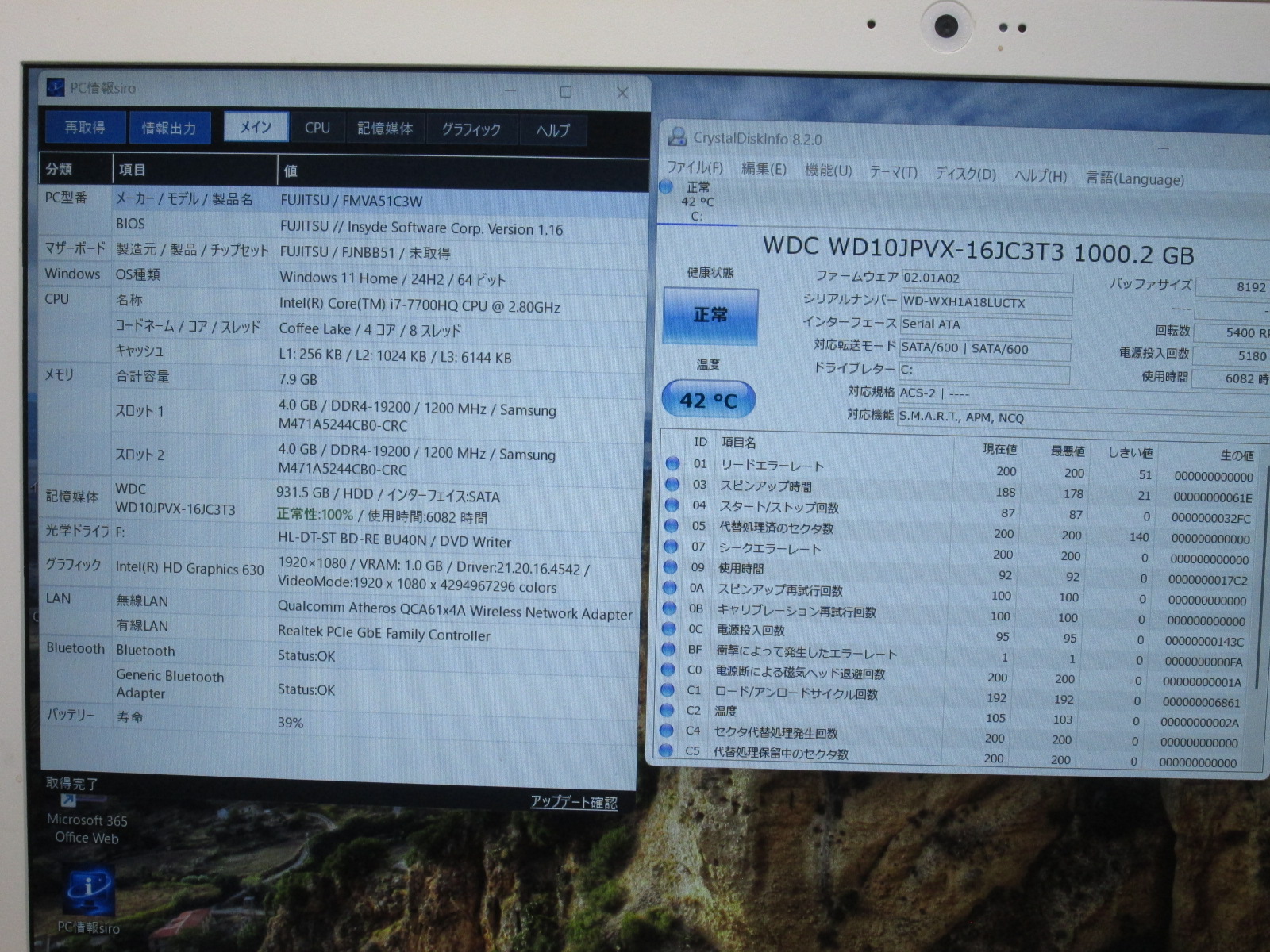Click the Serial ATA interface field
The image size is (1270, 952).
[986, 326]
